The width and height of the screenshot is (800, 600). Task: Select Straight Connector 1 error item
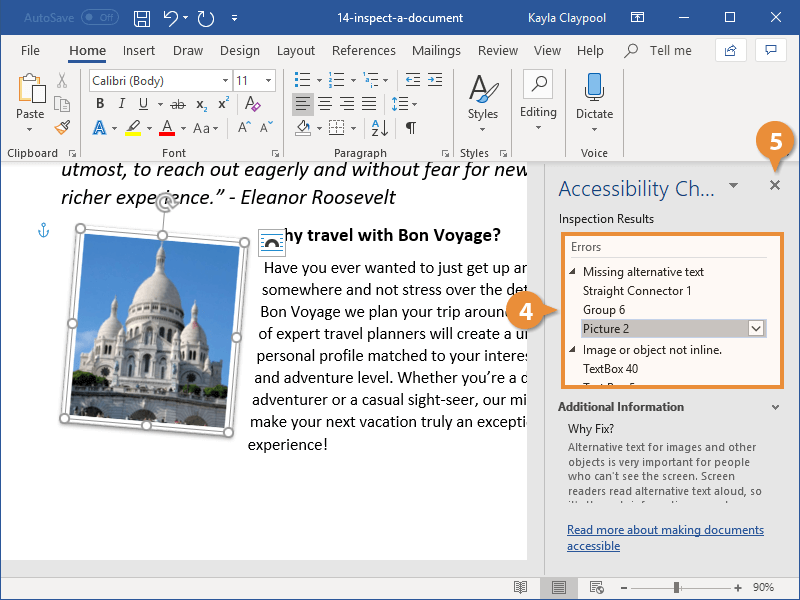(x=637, y=291)
